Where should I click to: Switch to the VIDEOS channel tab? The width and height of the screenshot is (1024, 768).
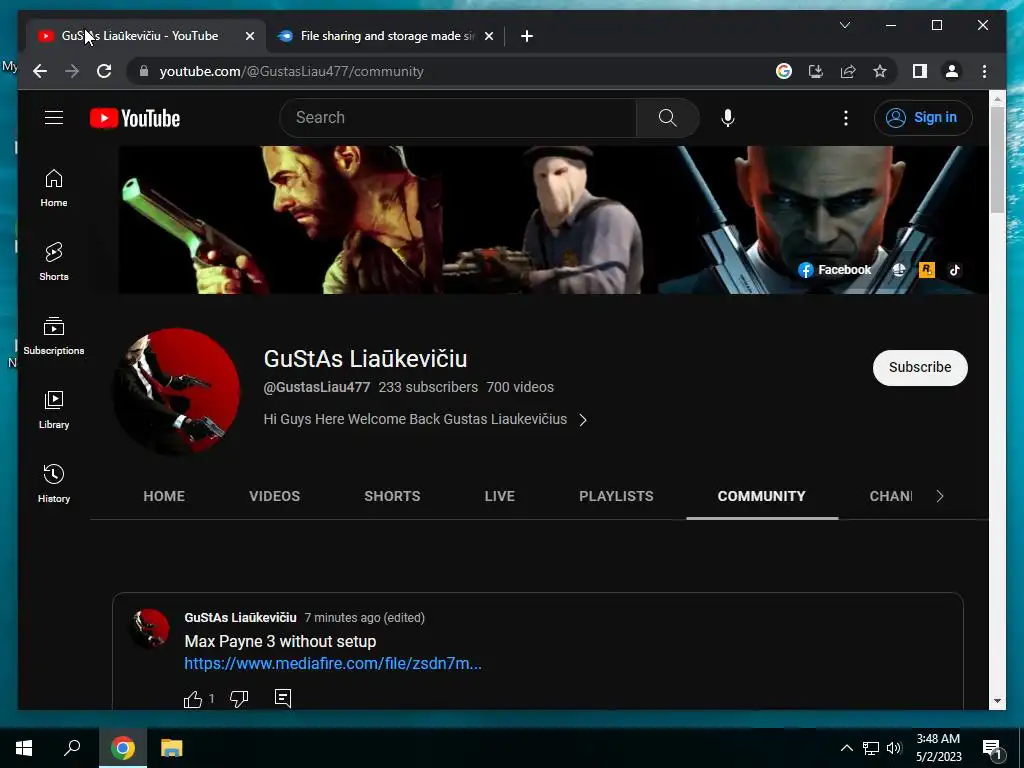coord(274,496)
